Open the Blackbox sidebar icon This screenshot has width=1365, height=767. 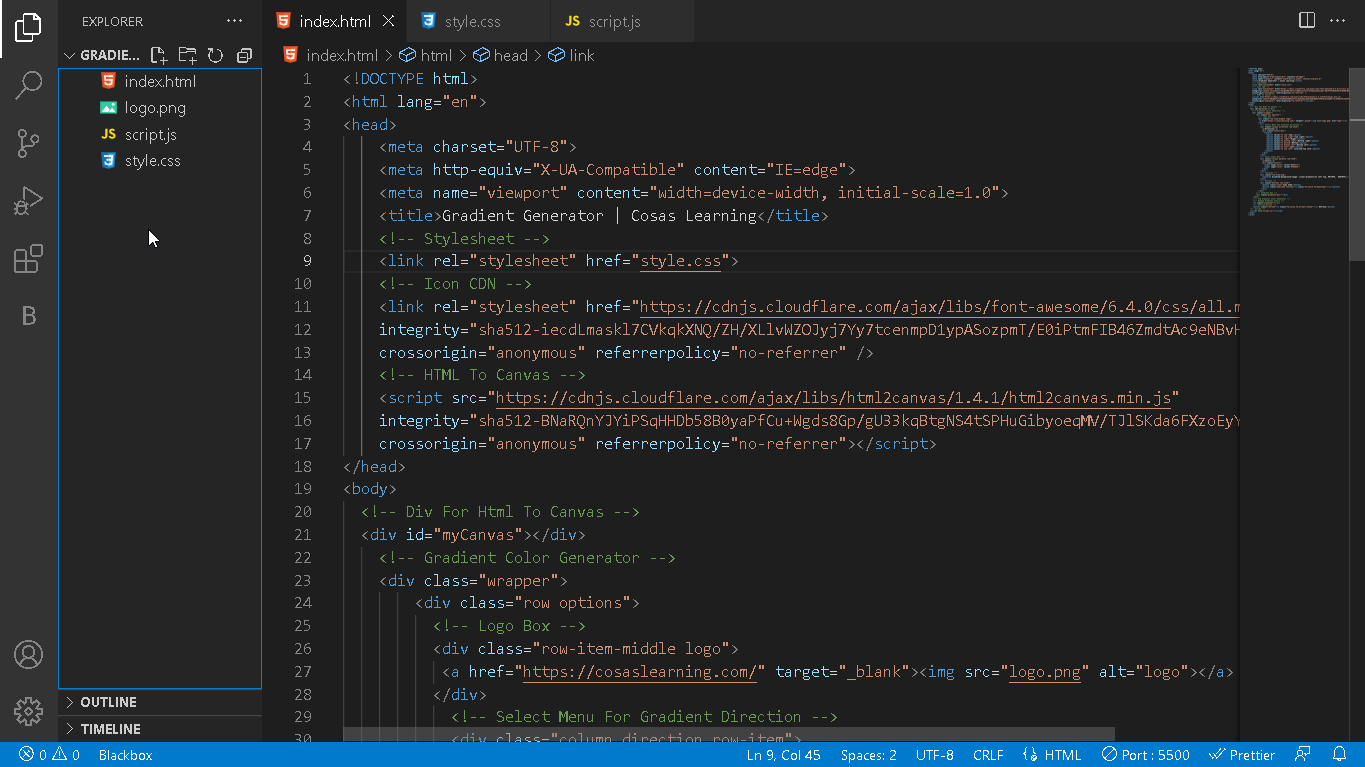coord(29,317)
